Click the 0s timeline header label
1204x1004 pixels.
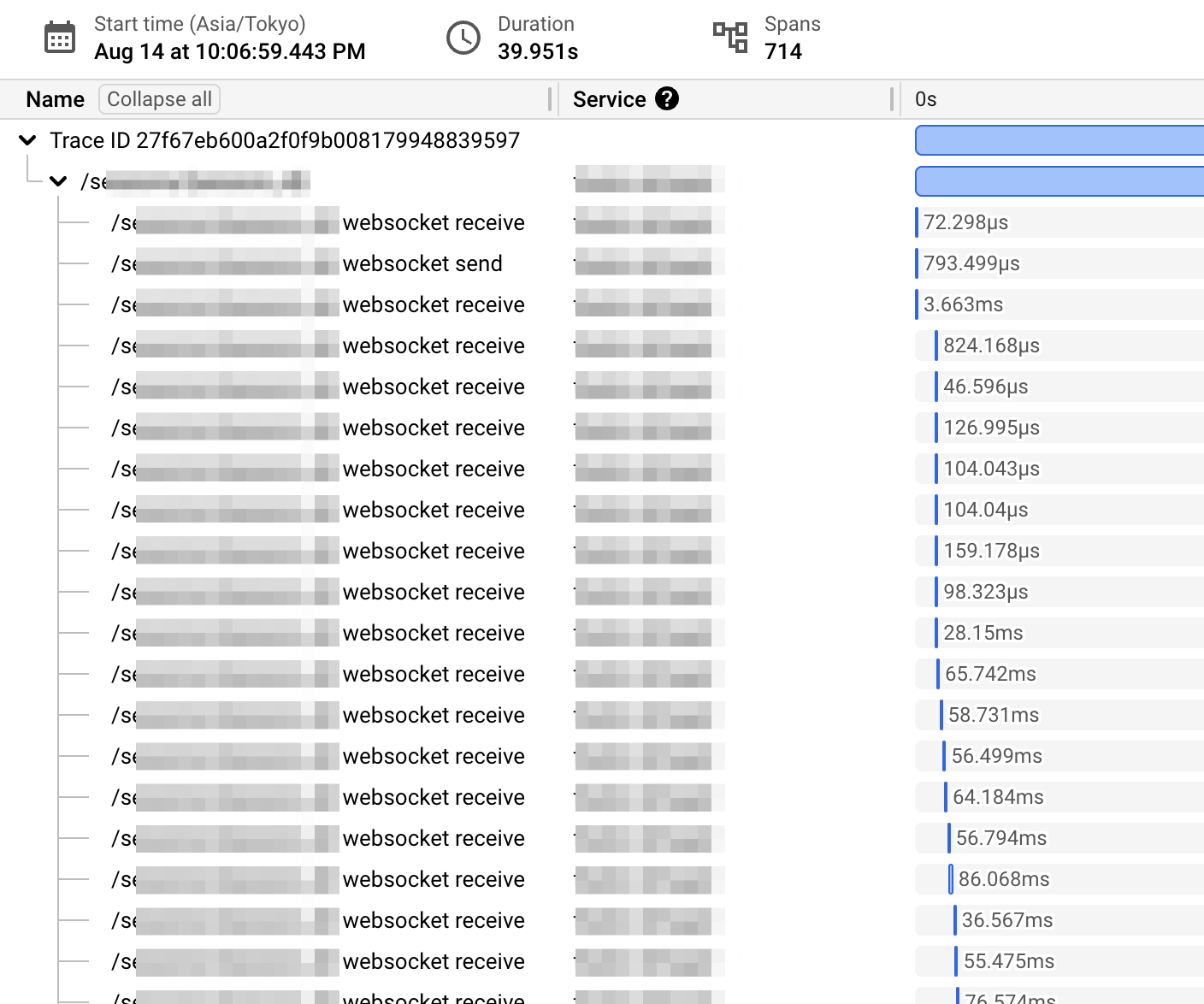pos(924,99)
